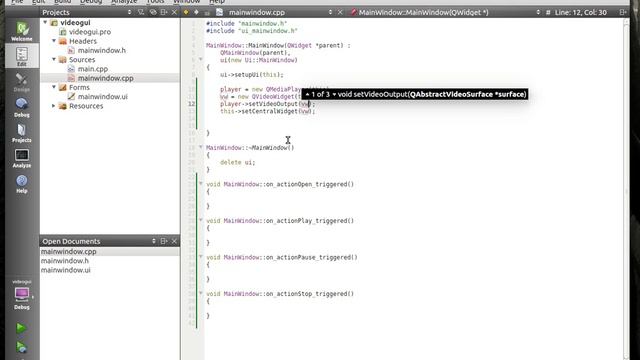640x360 pixels.
Task: Open the Build menu
Action: [x=62, y=2]
